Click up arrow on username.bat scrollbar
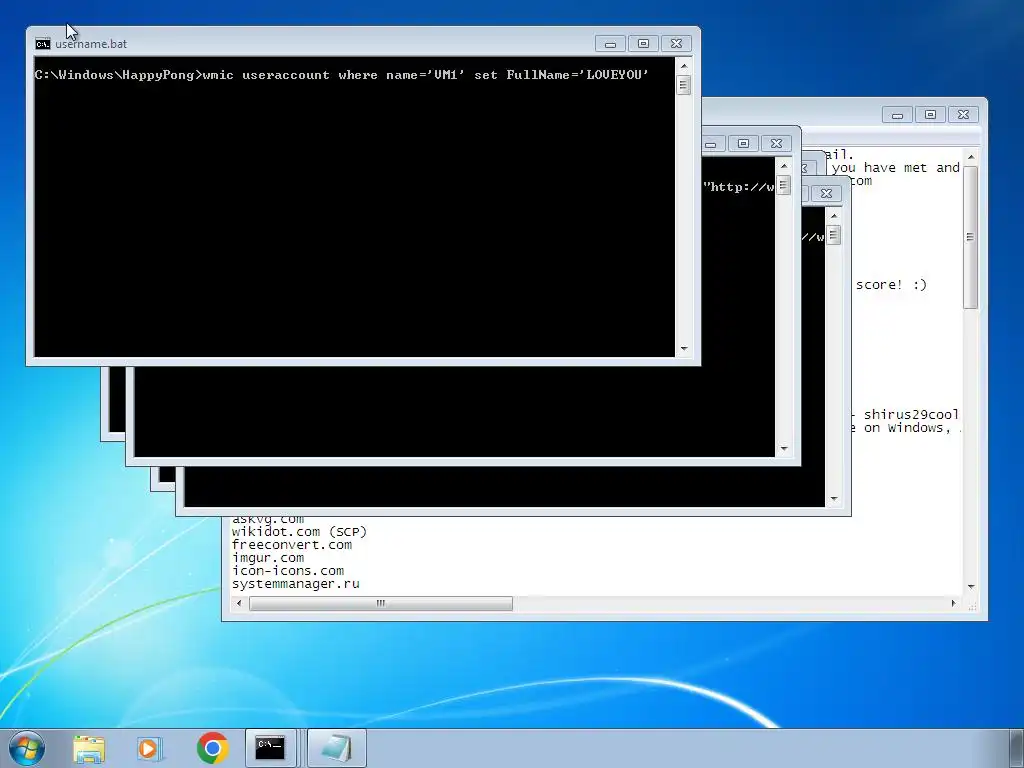 684,66
